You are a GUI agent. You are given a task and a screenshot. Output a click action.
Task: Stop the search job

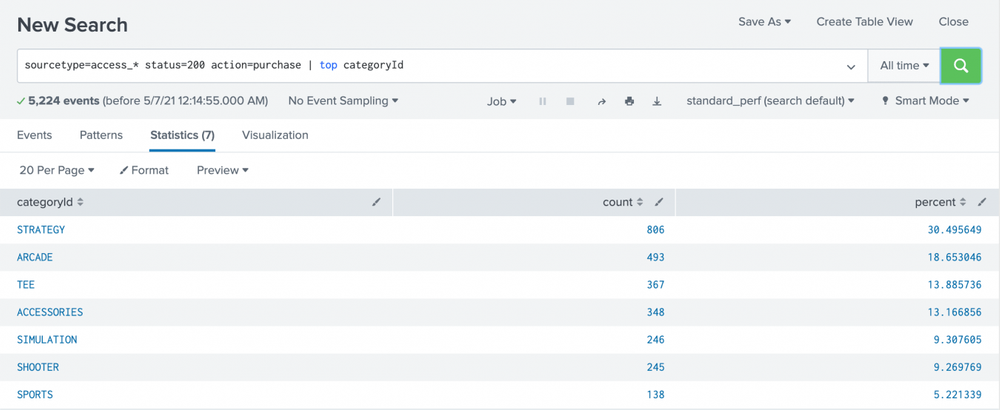(570, 101)
